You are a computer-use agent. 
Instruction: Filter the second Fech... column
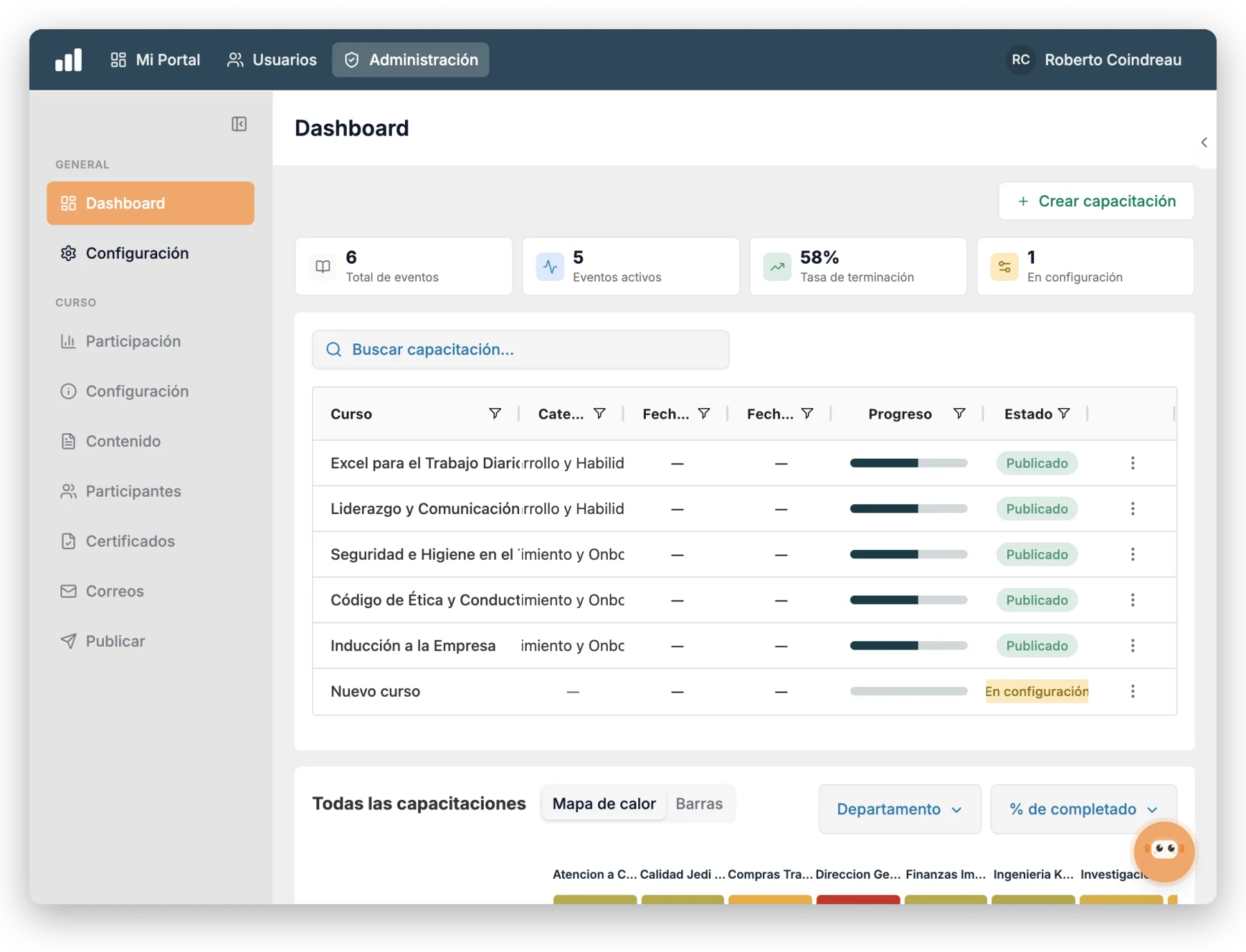click(807, 414)
